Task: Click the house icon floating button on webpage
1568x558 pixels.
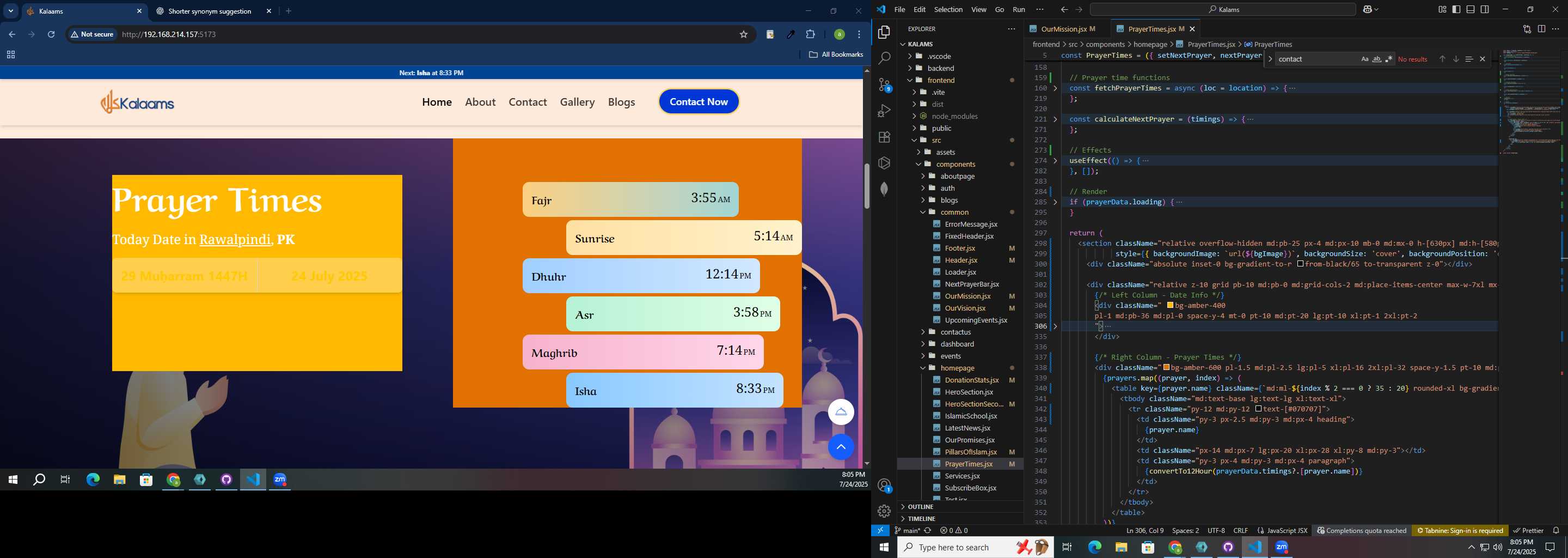Action: (841, 412)
